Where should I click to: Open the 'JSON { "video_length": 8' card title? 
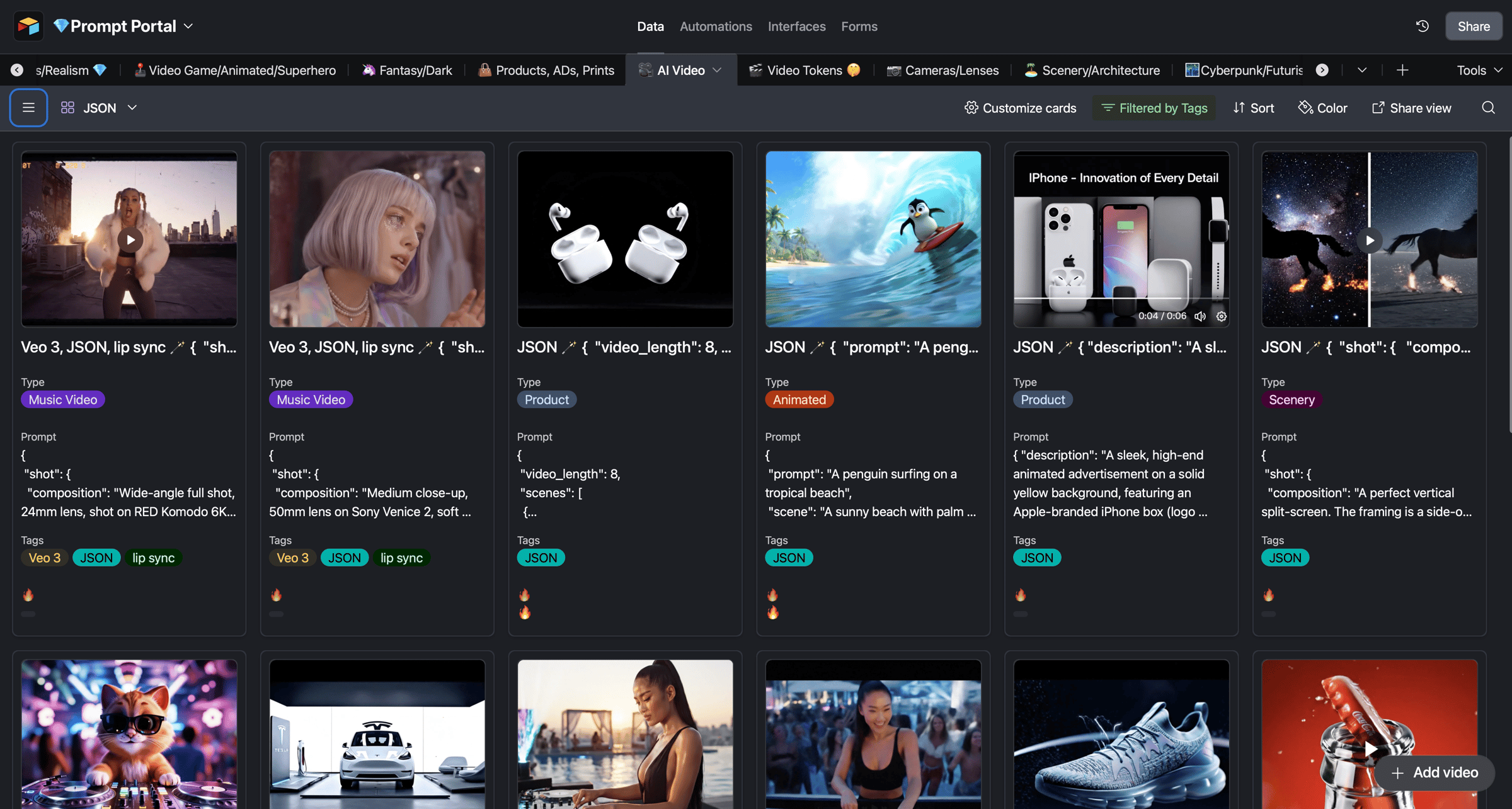pos(624,347)
